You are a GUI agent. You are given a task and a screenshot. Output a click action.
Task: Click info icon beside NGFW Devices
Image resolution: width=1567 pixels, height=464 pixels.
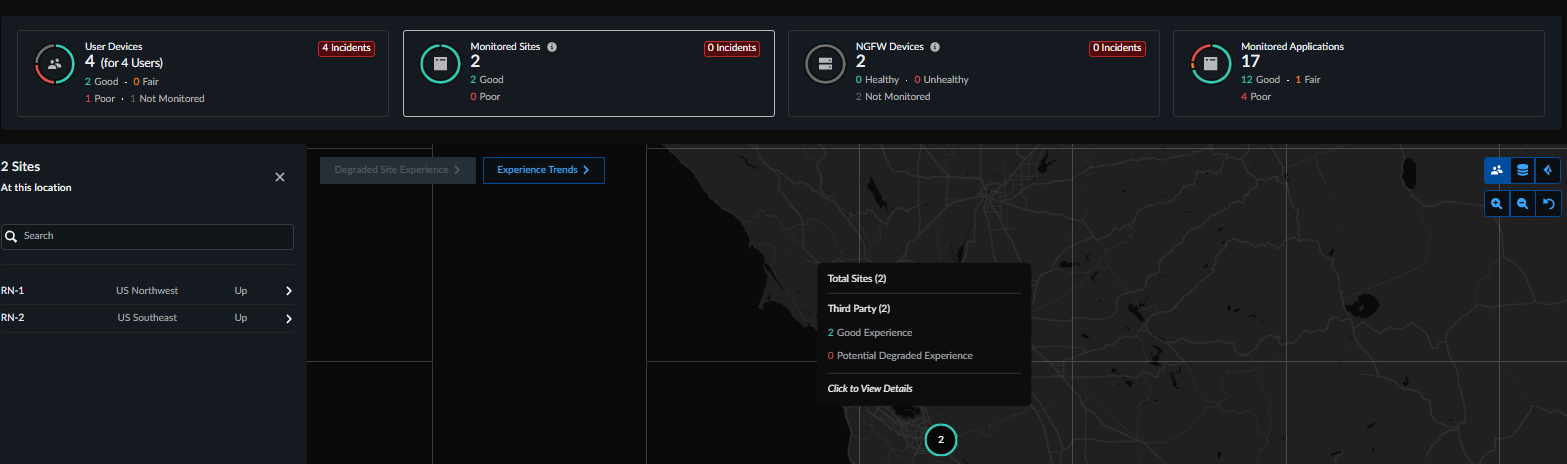click(x=935, y=47)
